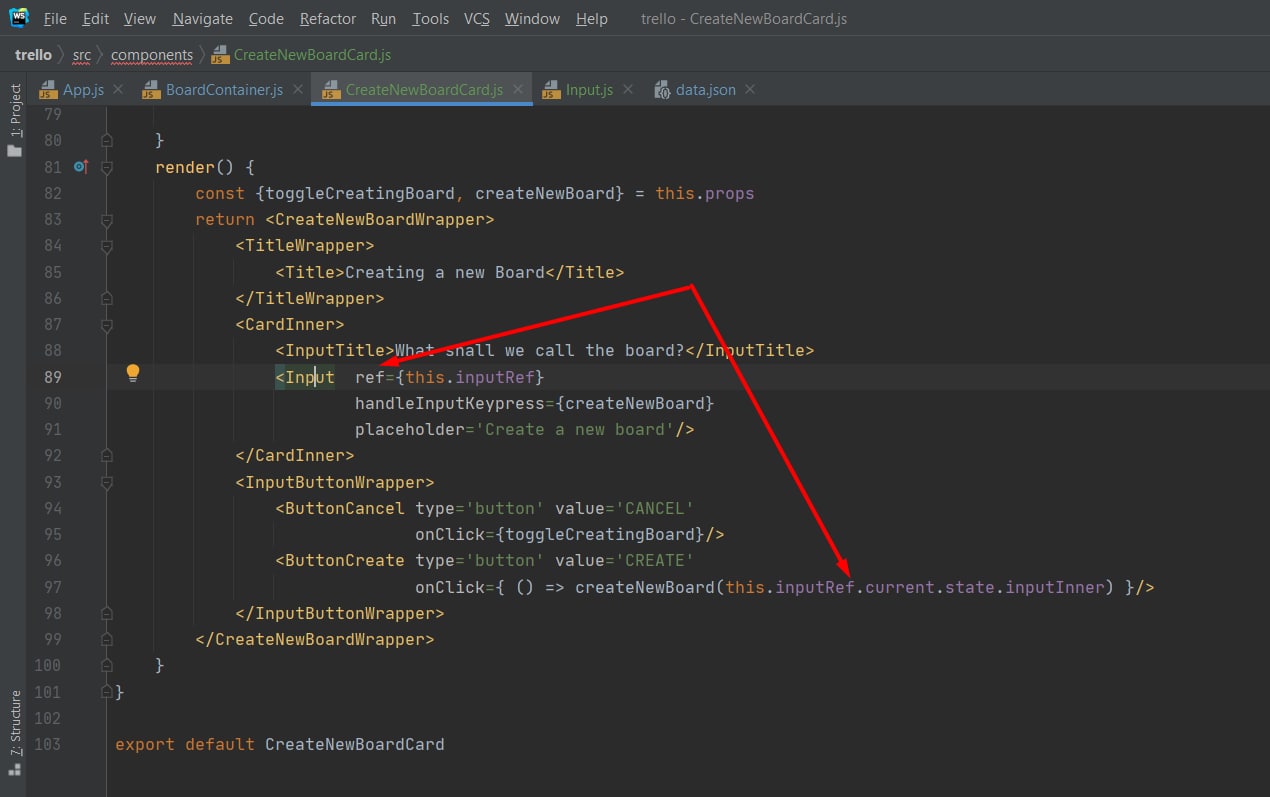Image resolution: width=1270 pixels, height=797 pixels.
Task: Click the 'CreateNewBoardWrapper' opening tag on line 83
Action: coord(380,219)
